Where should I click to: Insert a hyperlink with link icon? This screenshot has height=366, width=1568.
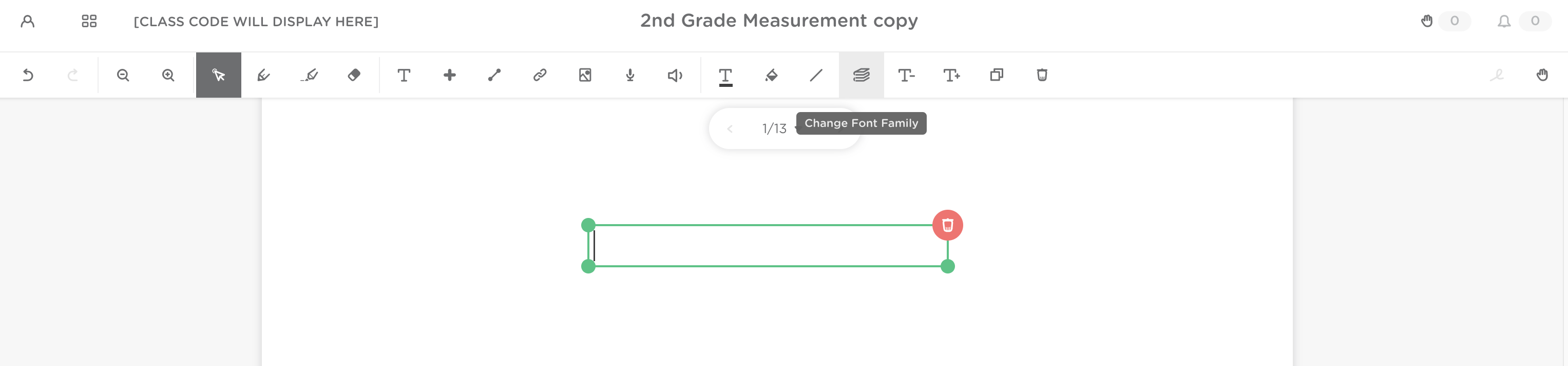[539, 75]
